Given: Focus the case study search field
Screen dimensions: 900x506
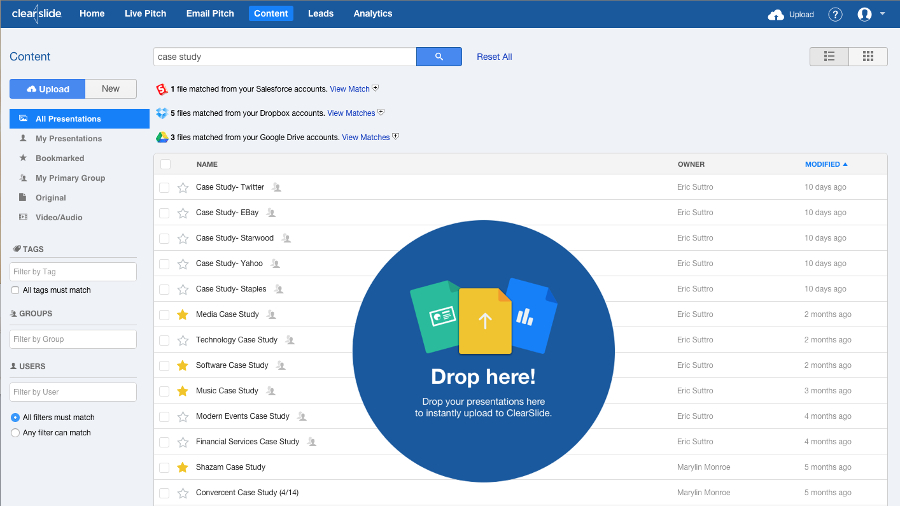Looking at the screenshot, I should pyautogui.click(x=285, y=57).
